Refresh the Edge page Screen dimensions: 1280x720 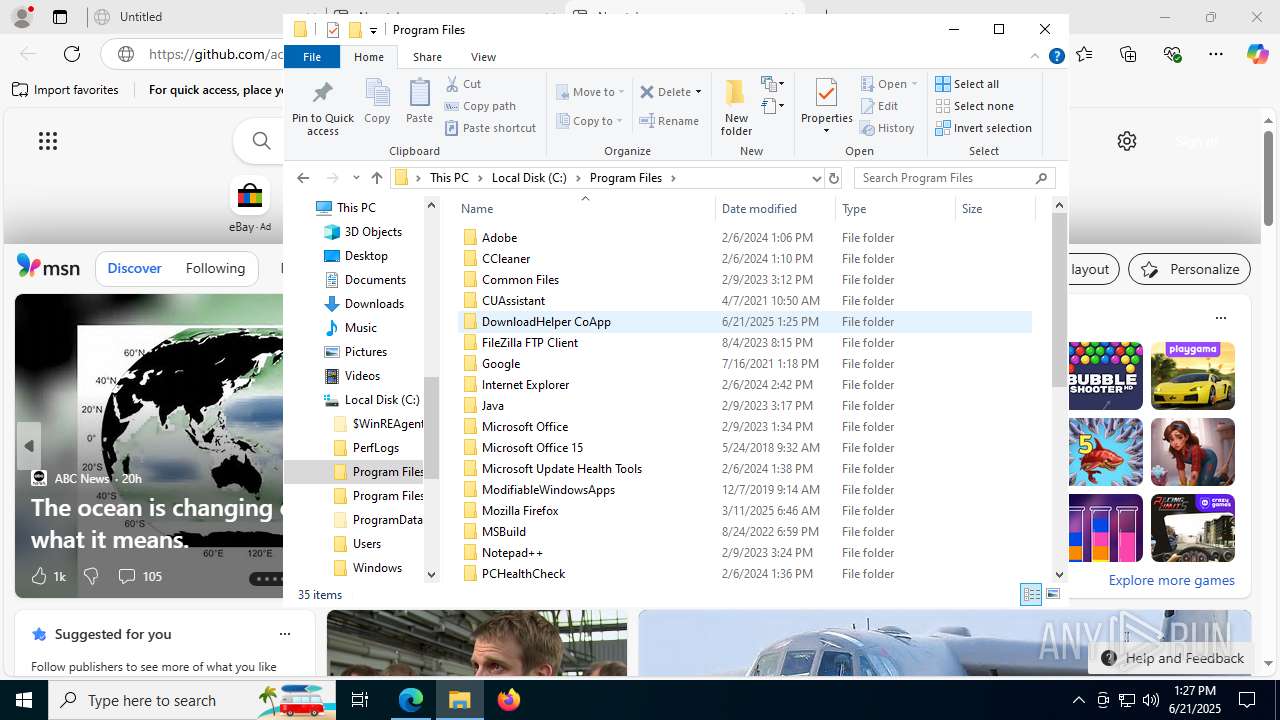(72, 54)
